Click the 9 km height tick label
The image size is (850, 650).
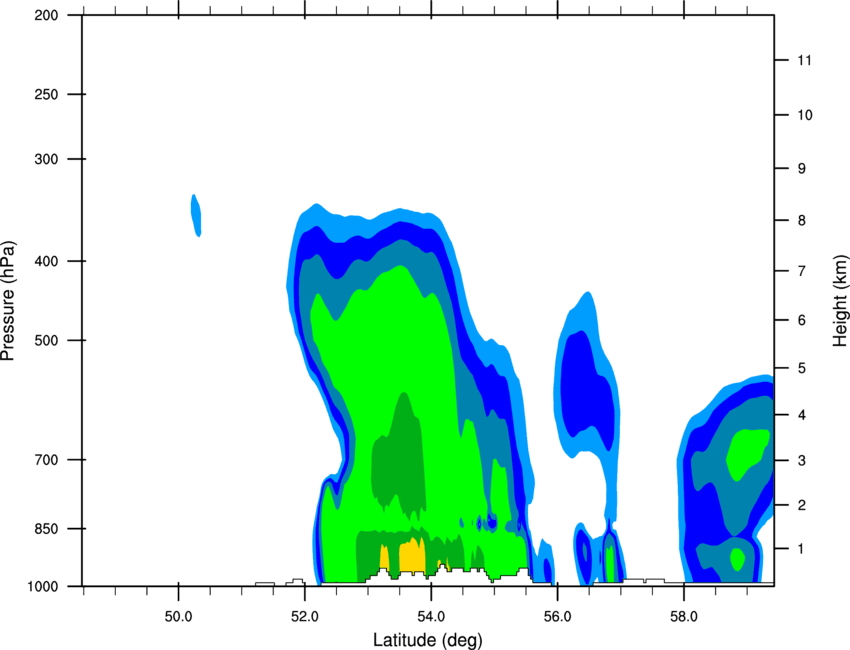click(x=802, y=169)
